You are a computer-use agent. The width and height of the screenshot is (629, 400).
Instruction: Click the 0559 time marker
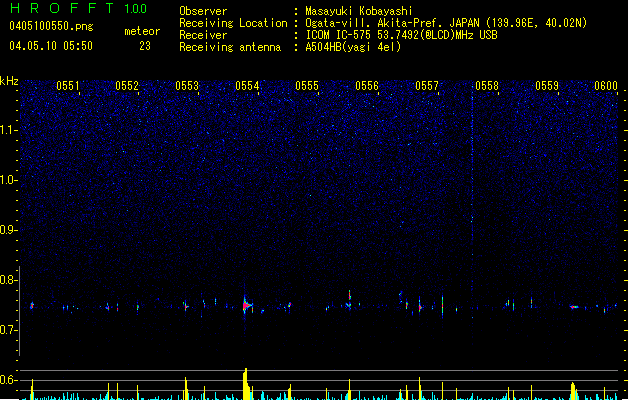[547, 86]
